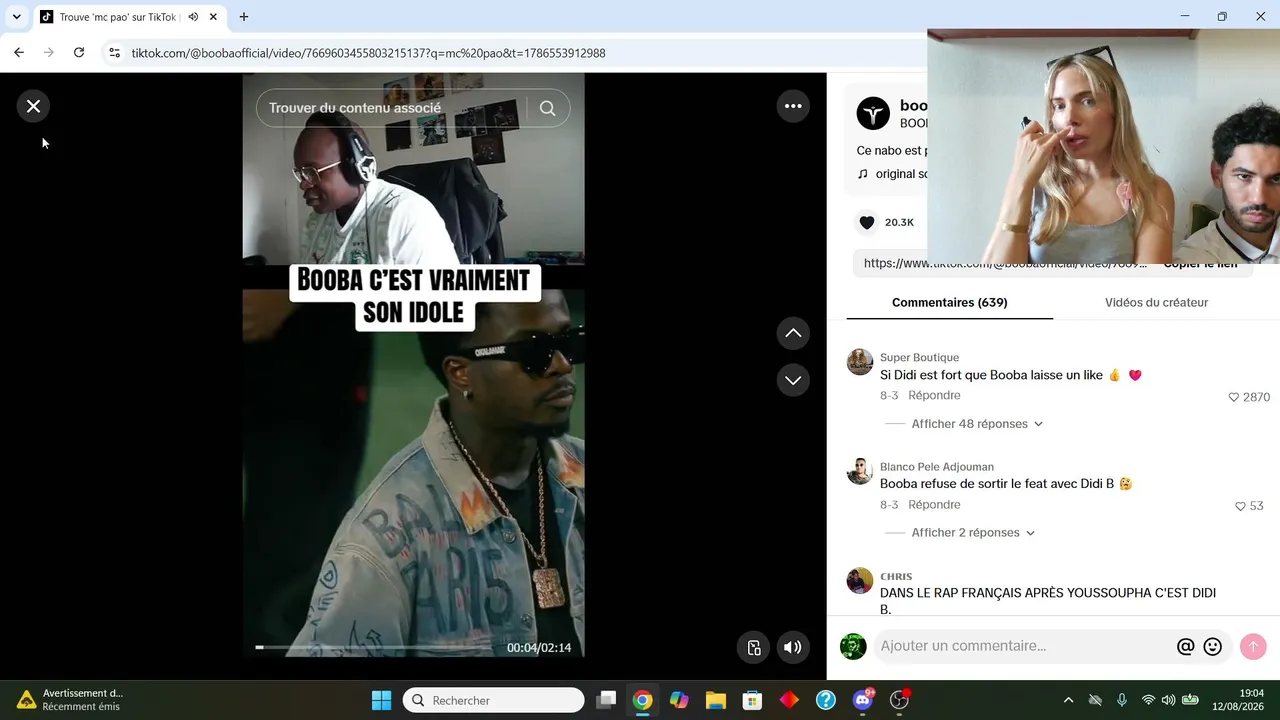
Task: Open the CHRIS username link
Action: [x=896, y=576]
